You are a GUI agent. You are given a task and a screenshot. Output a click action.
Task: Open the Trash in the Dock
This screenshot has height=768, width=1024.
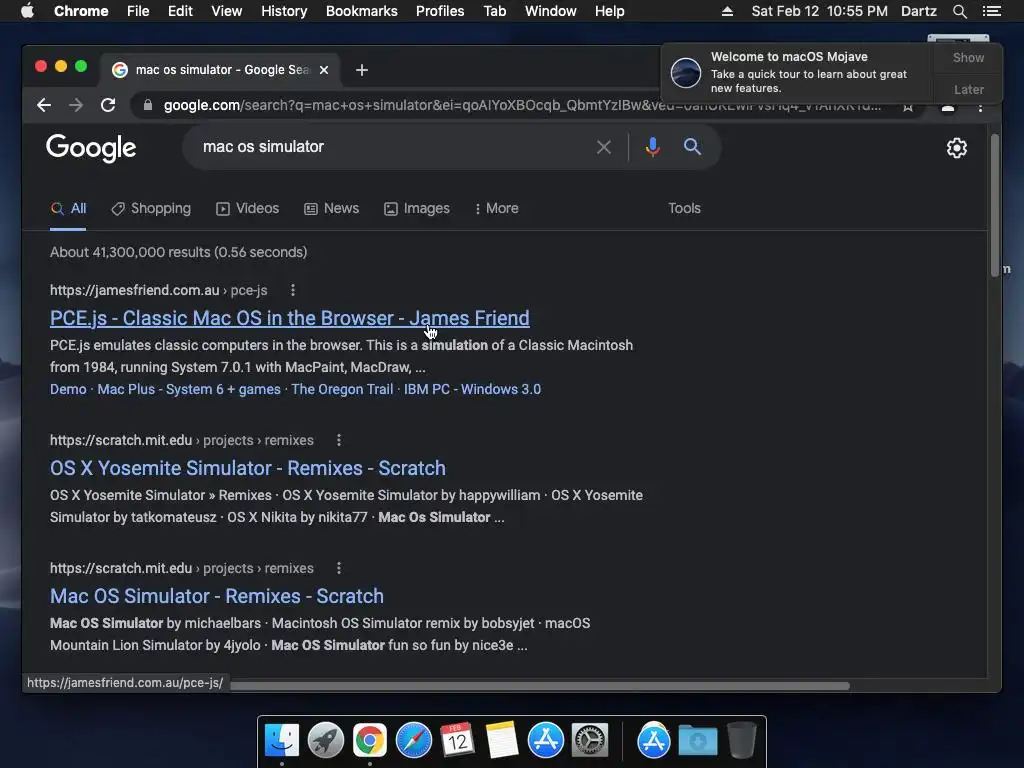(741, 741)
